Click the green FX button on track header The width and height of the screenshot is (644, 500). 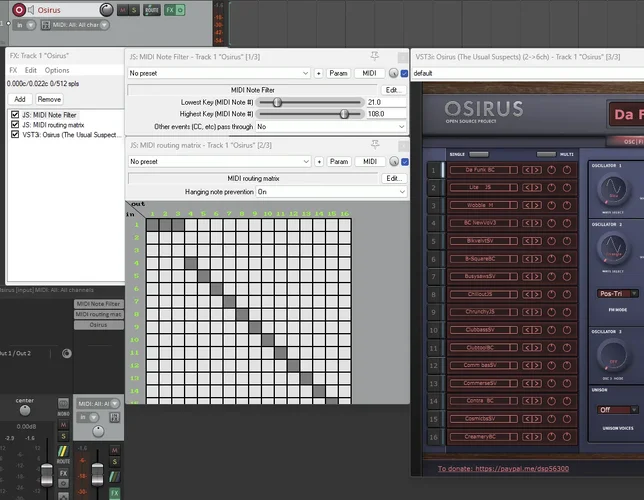[x=169, y=10]
